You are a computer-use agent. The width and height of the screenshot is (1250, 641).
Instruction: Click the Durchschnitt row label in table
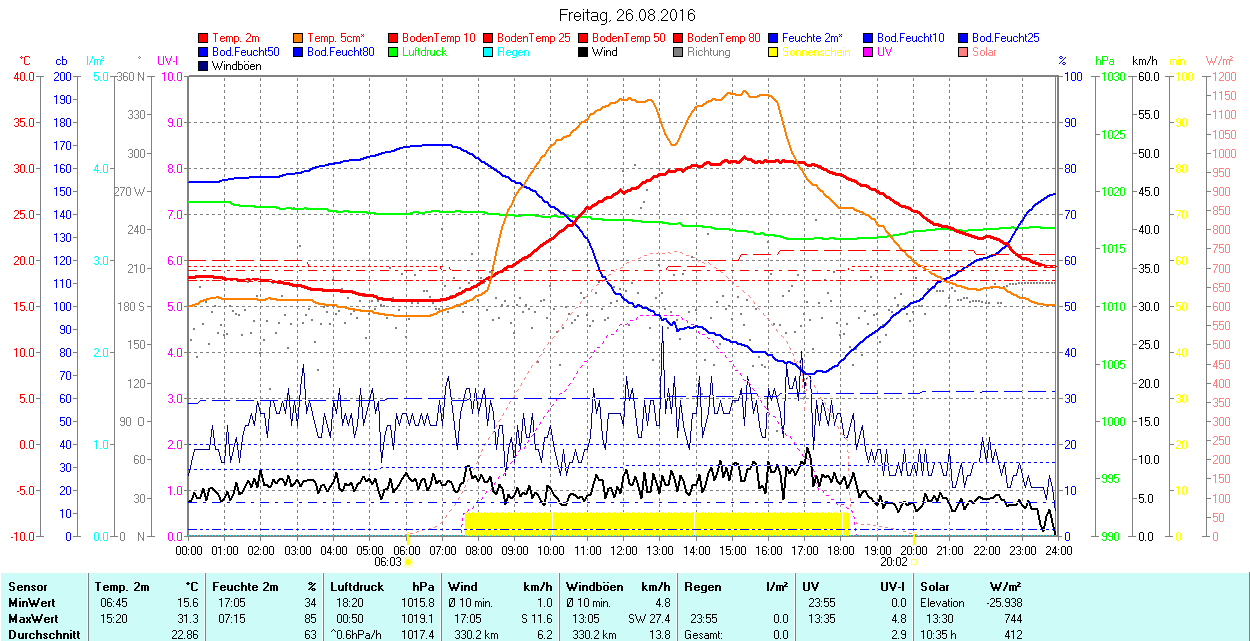(x=42, y=634)
